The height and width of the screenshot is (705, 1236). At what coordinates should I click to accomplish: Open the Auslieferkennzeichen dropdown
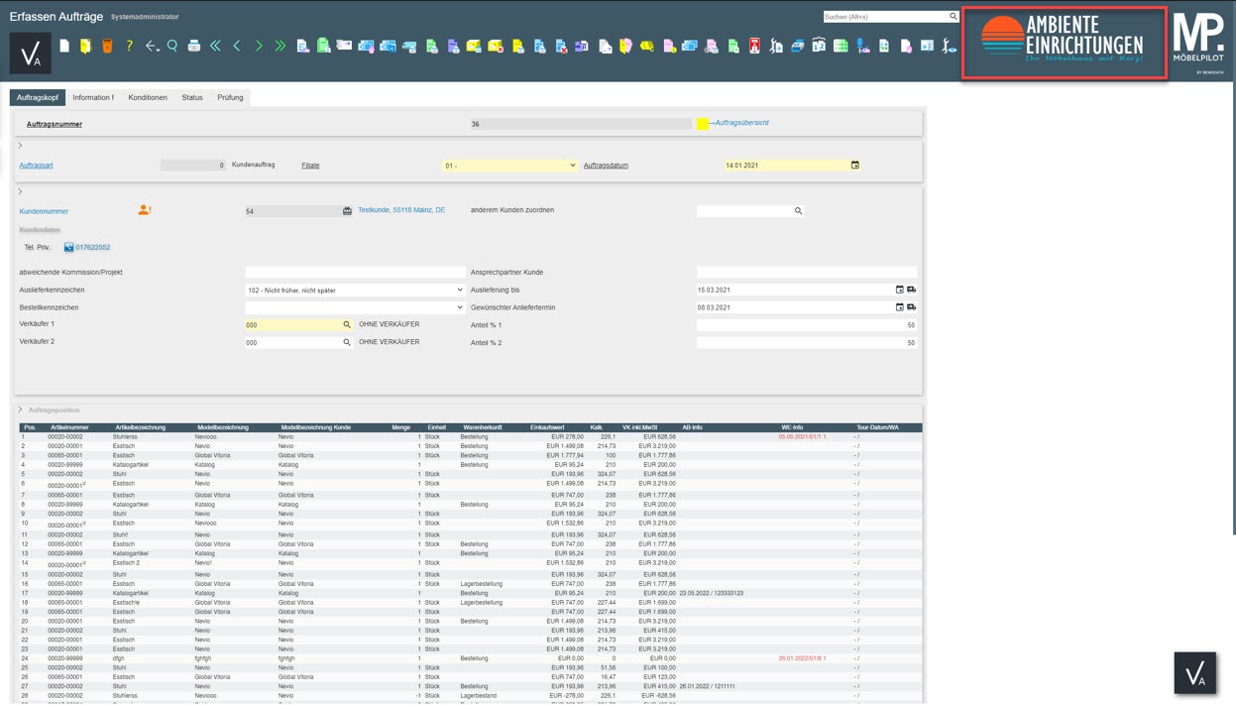pos(354,290)
